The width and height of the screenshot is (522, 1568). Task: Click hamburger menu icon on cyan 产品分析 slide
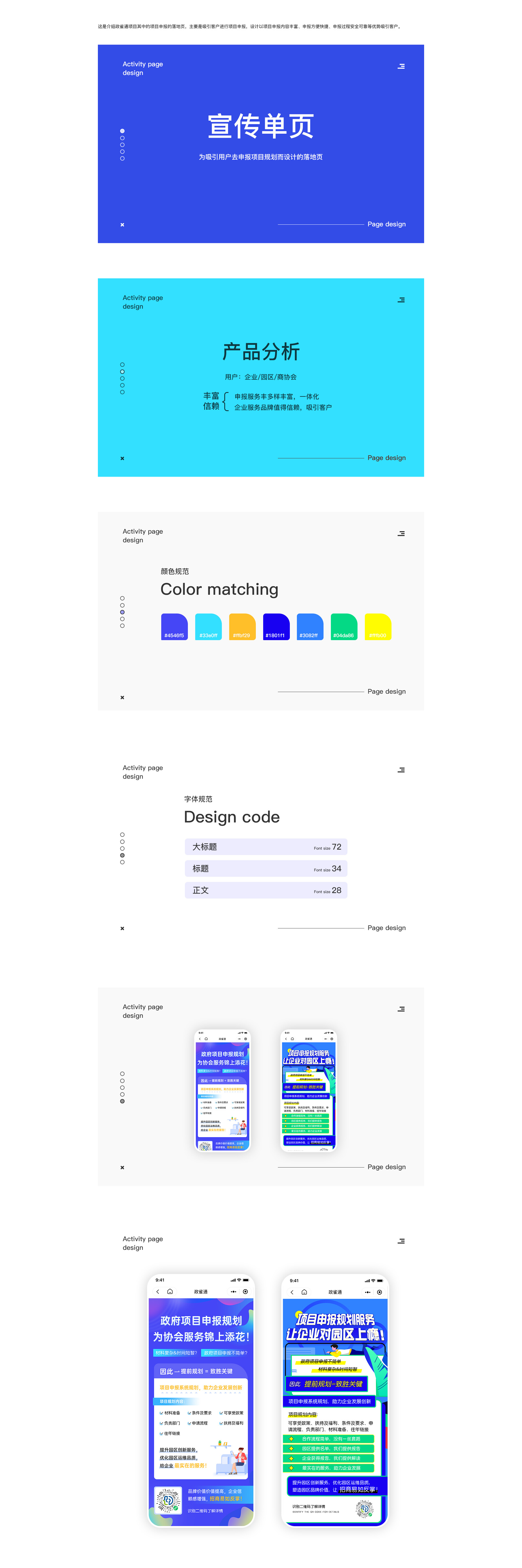coord(401,300)
